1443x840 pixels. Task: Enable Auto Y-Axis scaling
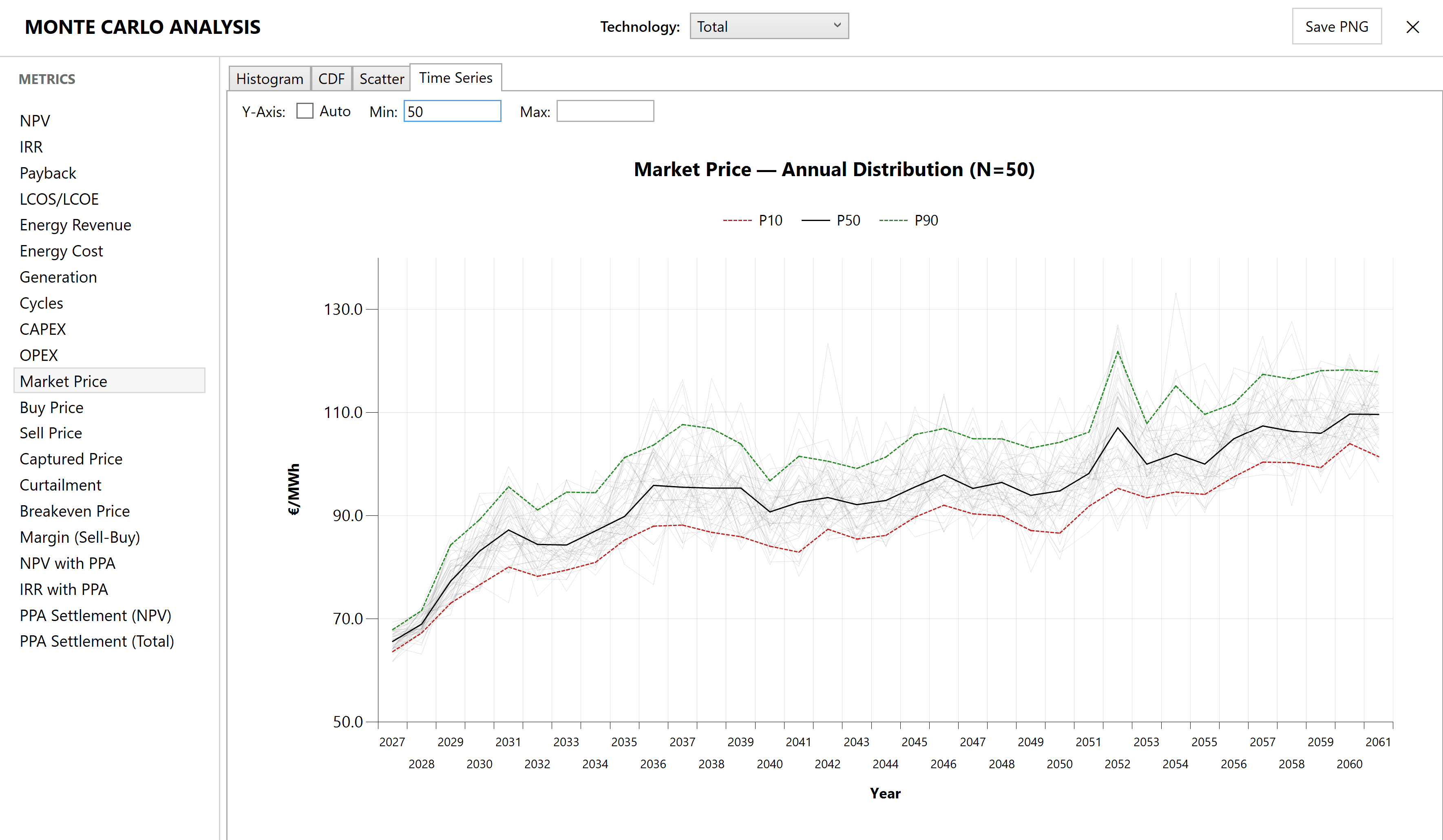tap(305, 111)
